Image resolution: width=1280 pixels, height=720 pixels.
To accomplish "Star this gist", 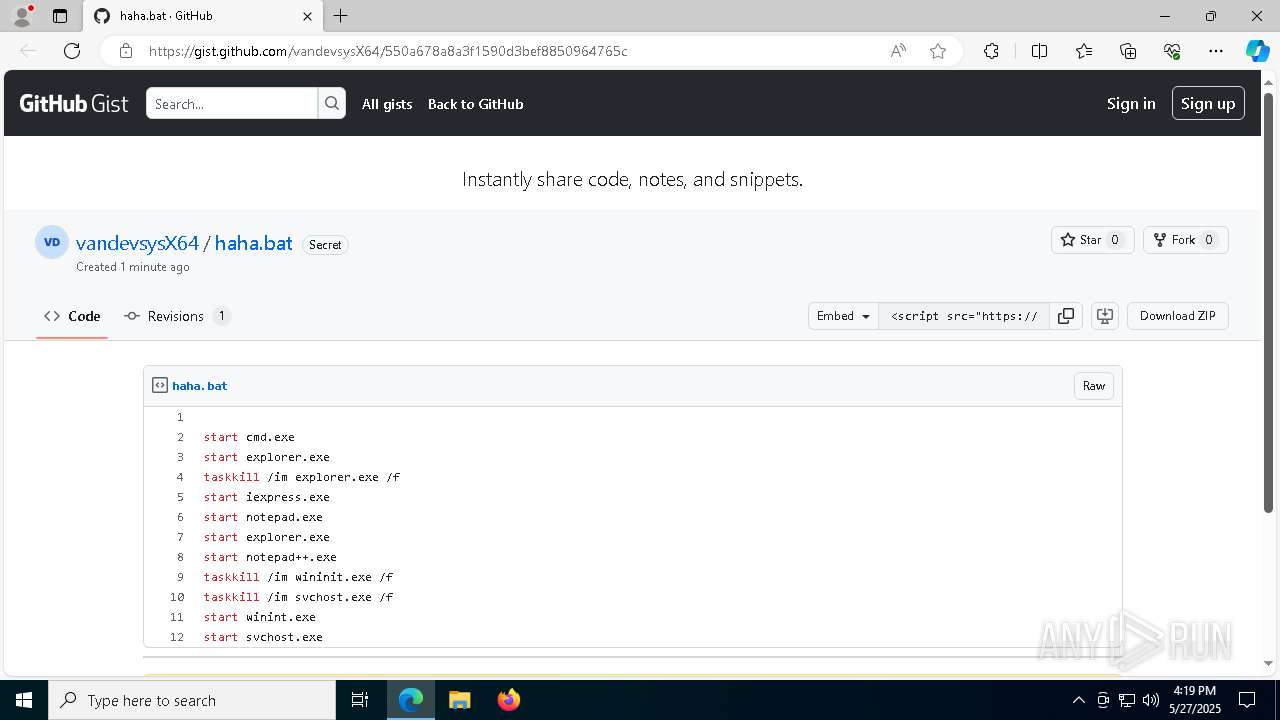I will click(x=1092, y=240).
